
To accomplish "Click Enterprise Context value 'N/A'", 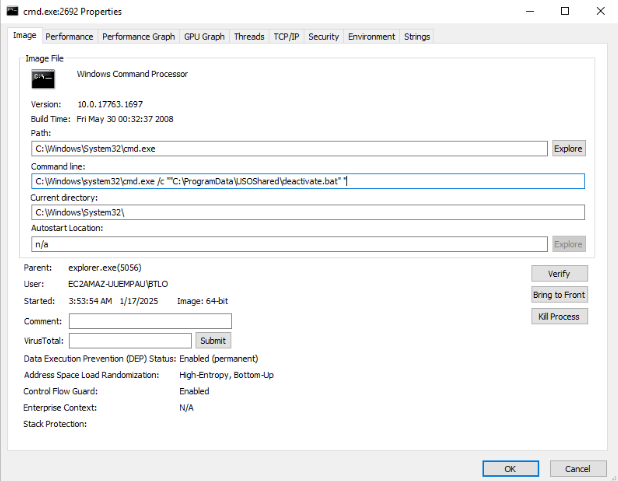I will click(186, 408).
